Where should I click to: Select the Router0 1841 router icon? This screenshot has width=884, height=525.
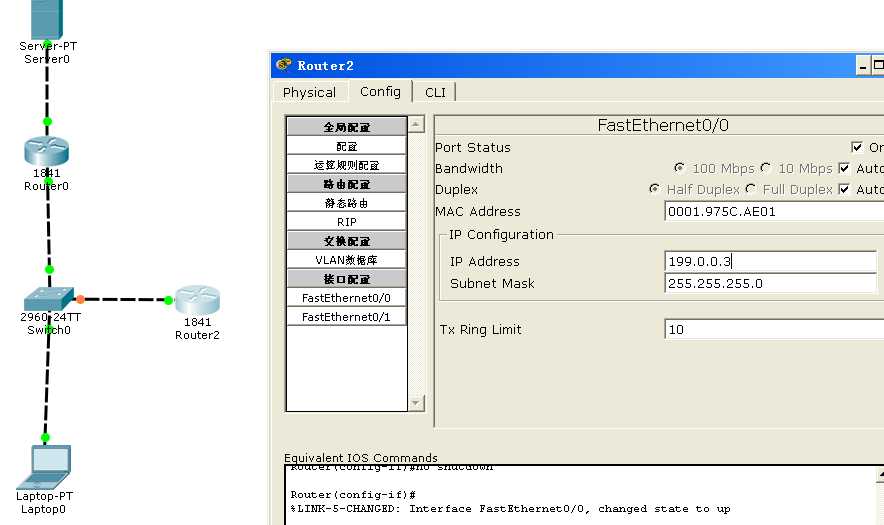[x=47, y=151]
